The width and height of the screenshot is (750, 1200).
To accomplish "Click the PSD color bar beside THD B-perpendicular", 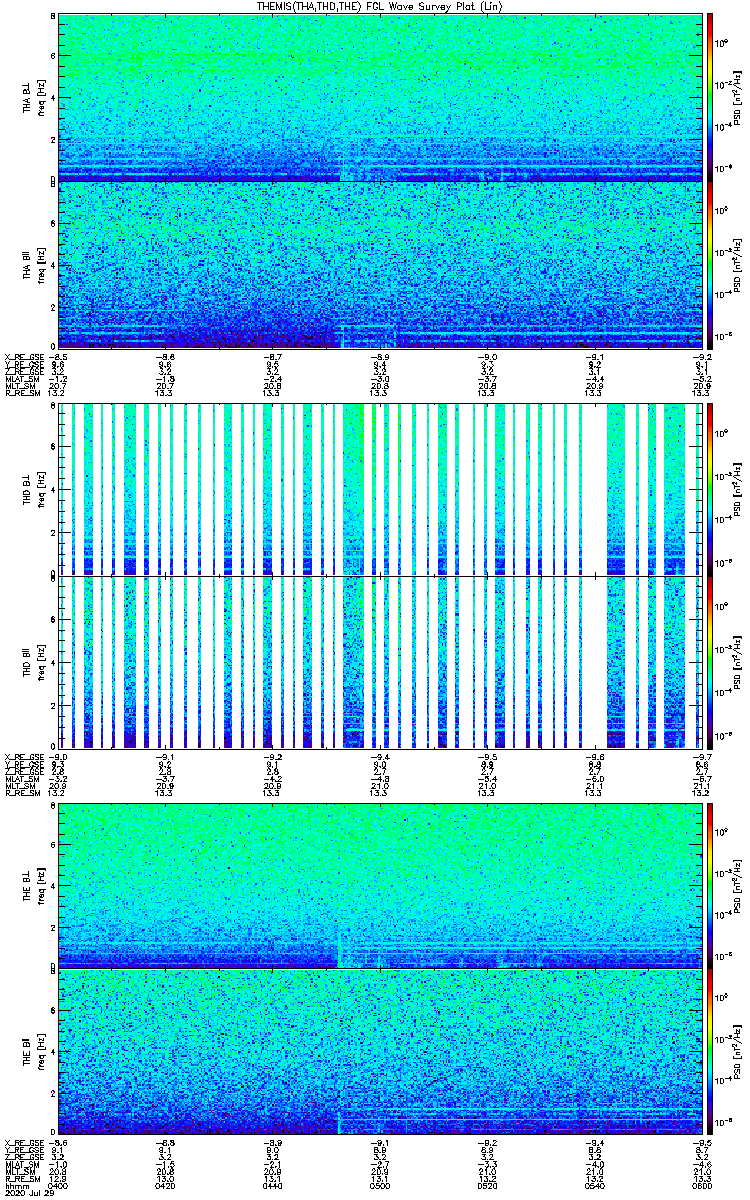I will click(709, 489).
